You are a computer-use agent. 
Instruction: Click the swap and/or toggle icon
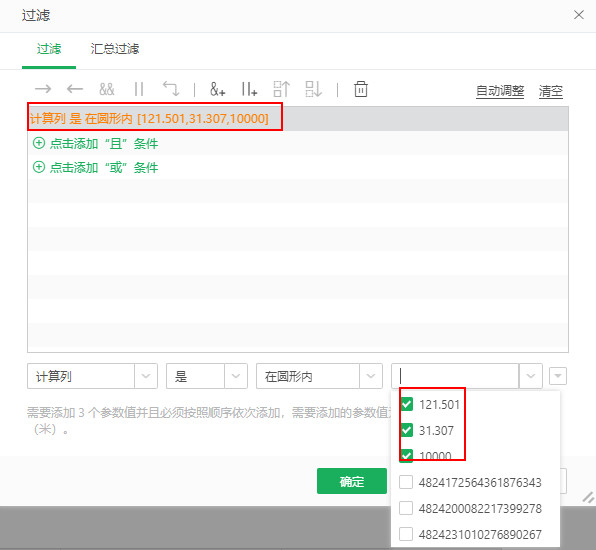tap(171, 89)
